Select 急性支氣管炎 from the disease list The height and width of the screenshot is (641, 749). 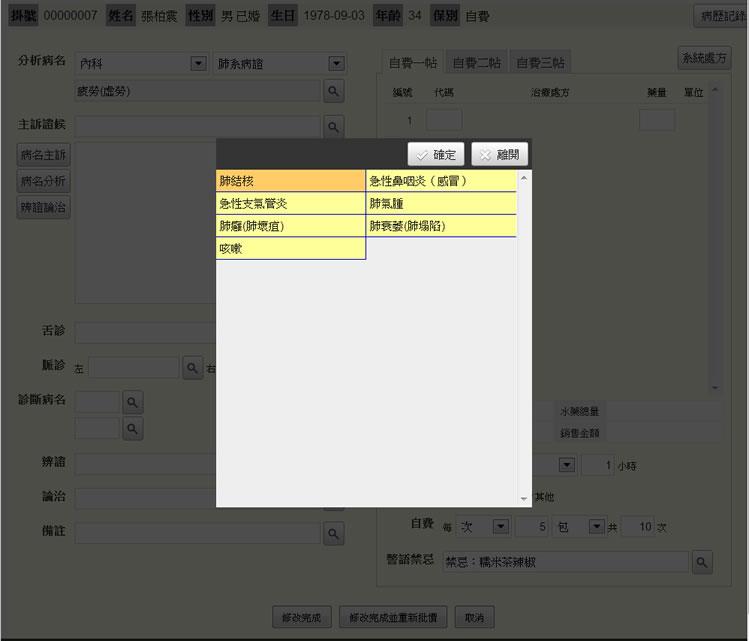(x=290, y=203)
